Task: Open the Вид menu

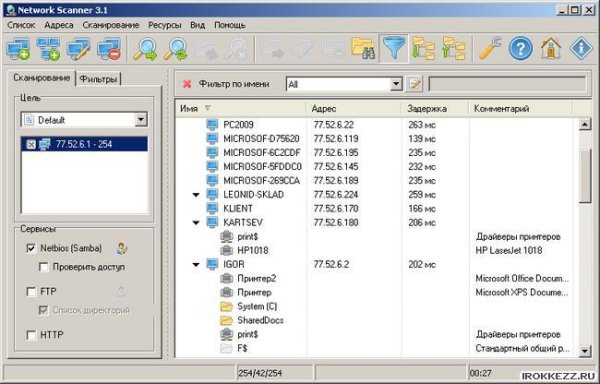Action: click(x=197, y=25)
